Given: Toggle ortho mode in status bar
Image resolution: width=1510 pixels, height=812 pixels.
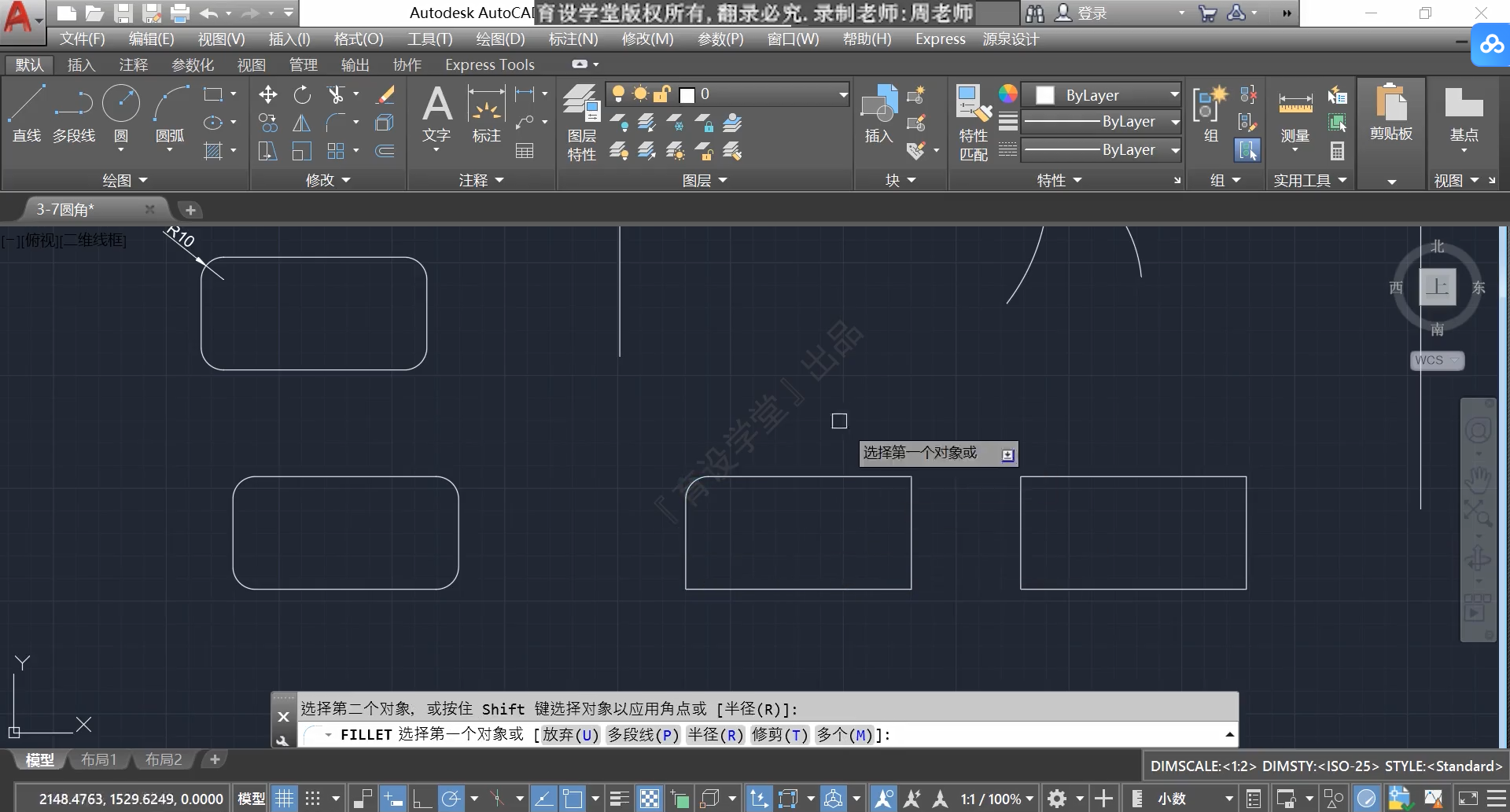Looking at the screenshot, I should 422,799.
